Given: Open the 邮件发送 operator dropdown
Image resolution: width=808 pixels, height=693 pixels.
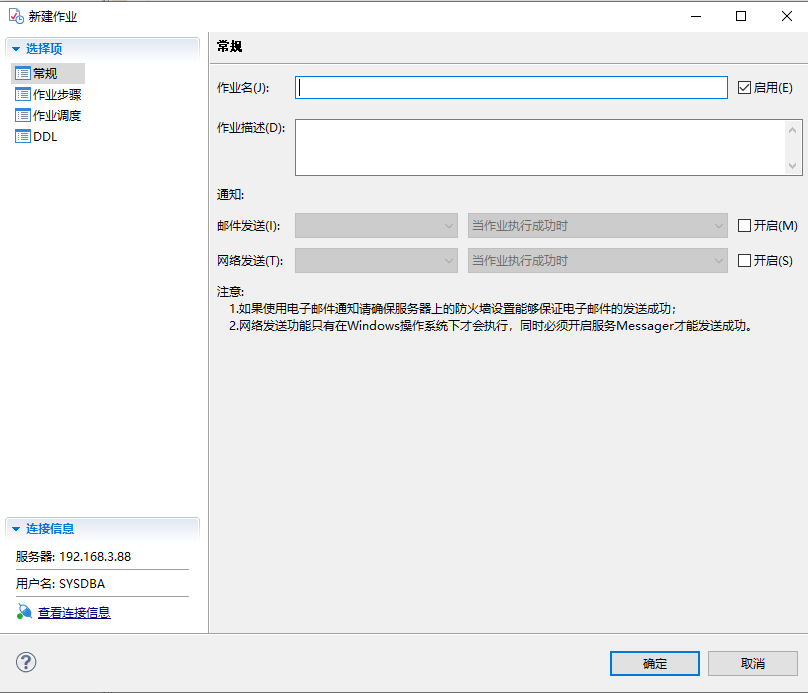Looking at the screenshot, I should point(376,226).
